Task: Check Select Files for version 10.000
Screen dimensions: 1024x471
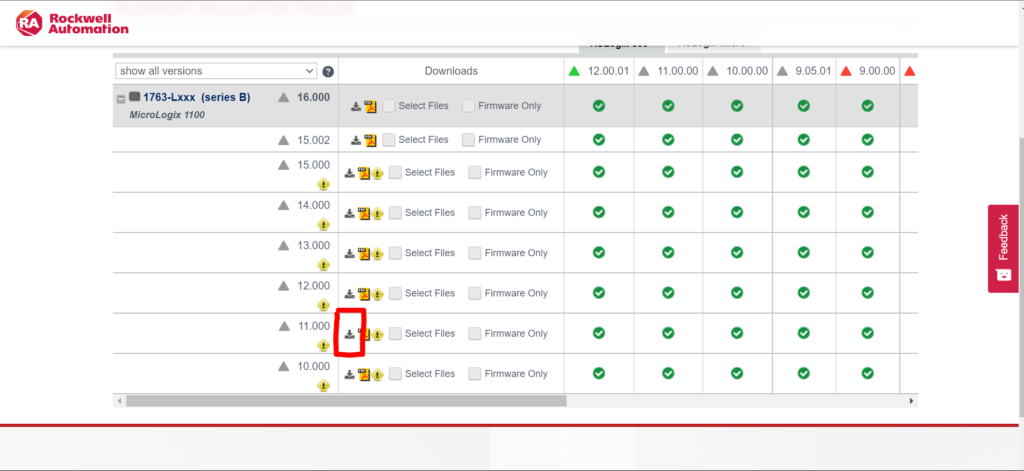Action: tap(396, 374)
